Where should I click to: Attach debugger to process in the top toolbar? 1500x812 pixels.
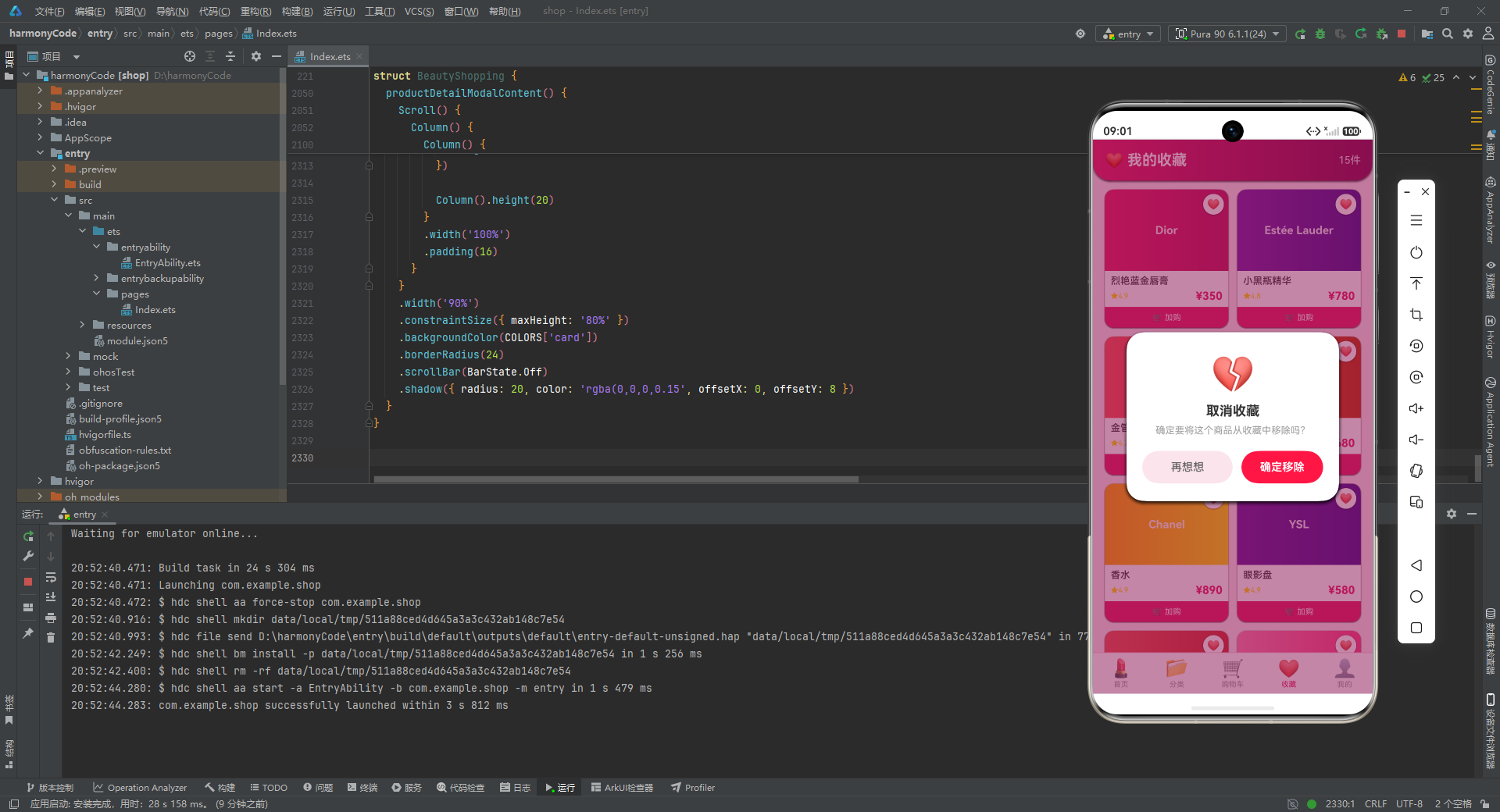click(x=1381, y=34)
